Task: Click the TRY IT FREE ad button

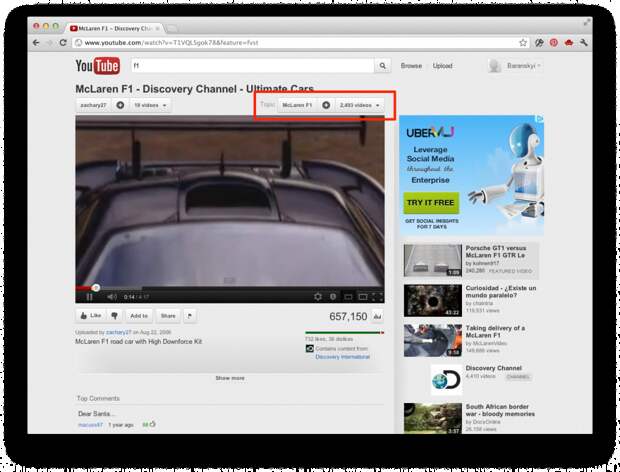Action: [431, 203]
